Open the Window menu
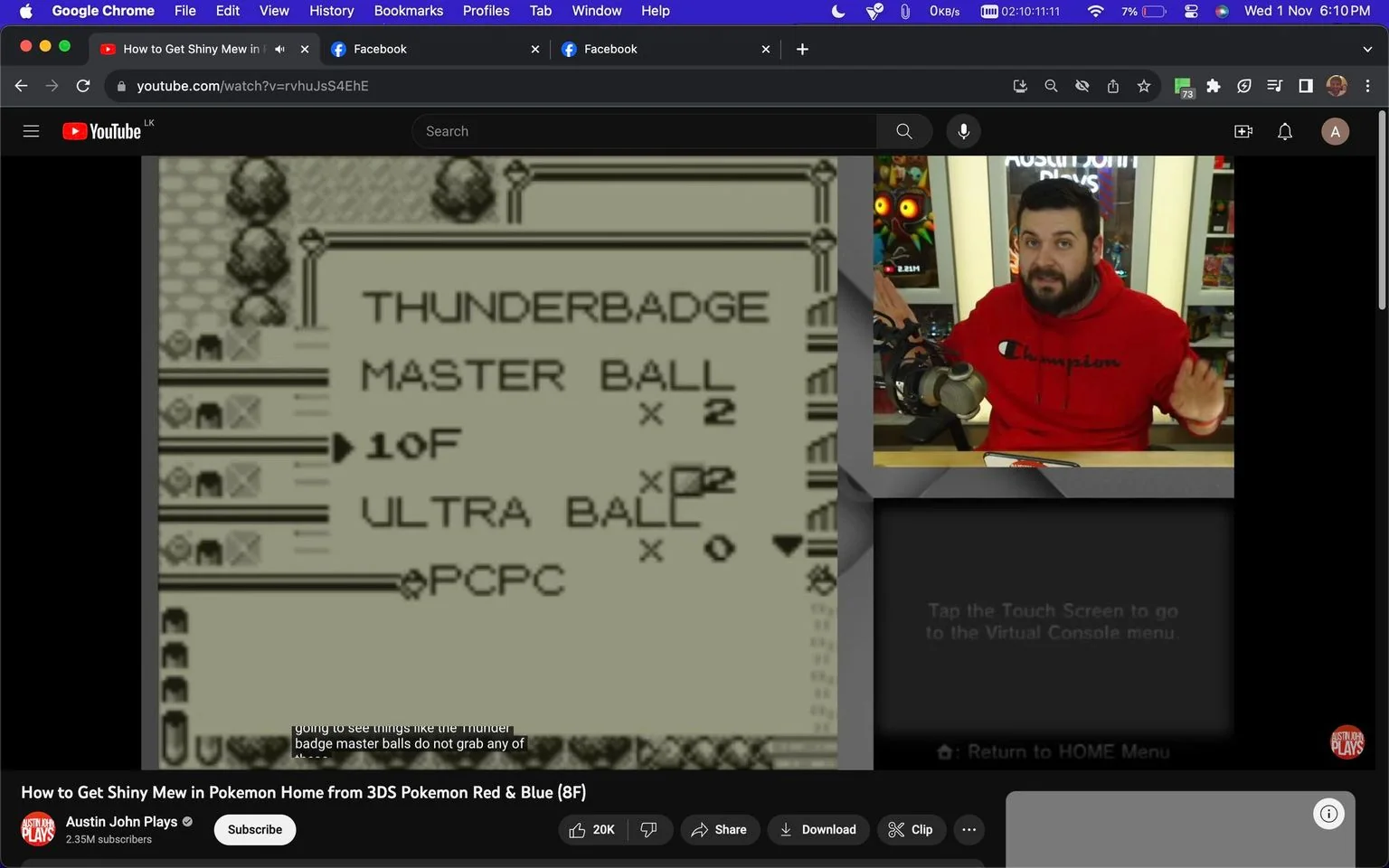The image size is (1389, 868). click(596, 11)
